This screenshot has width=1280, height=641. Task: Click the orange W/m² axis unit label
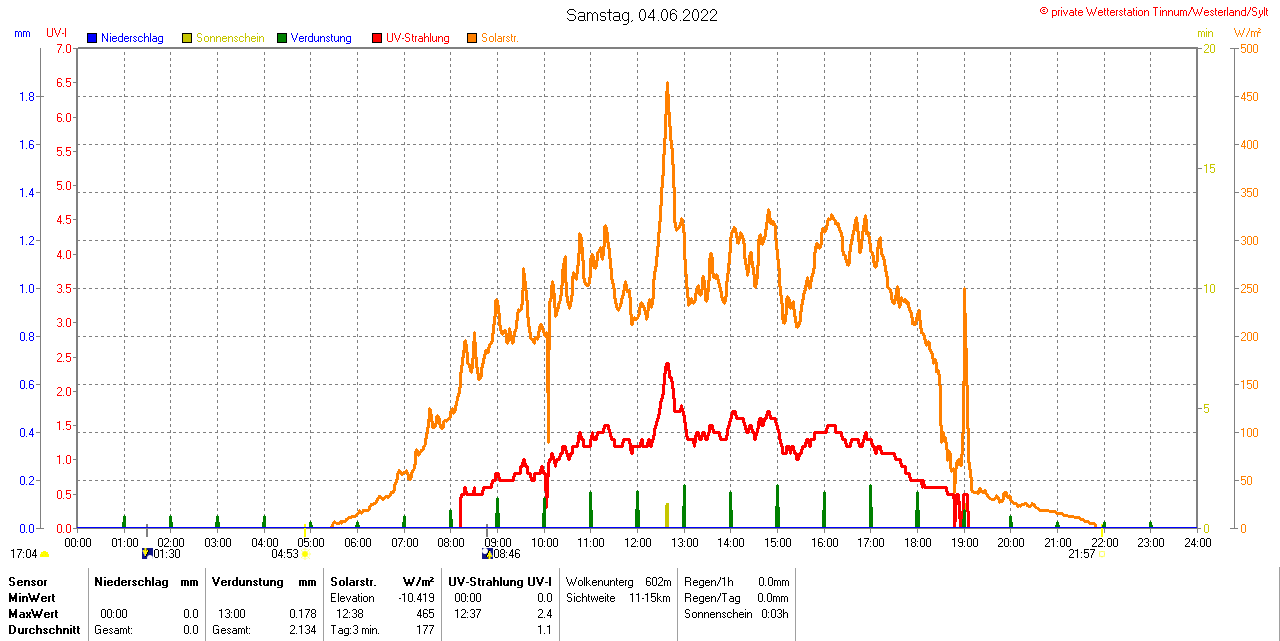[1248, 33]
